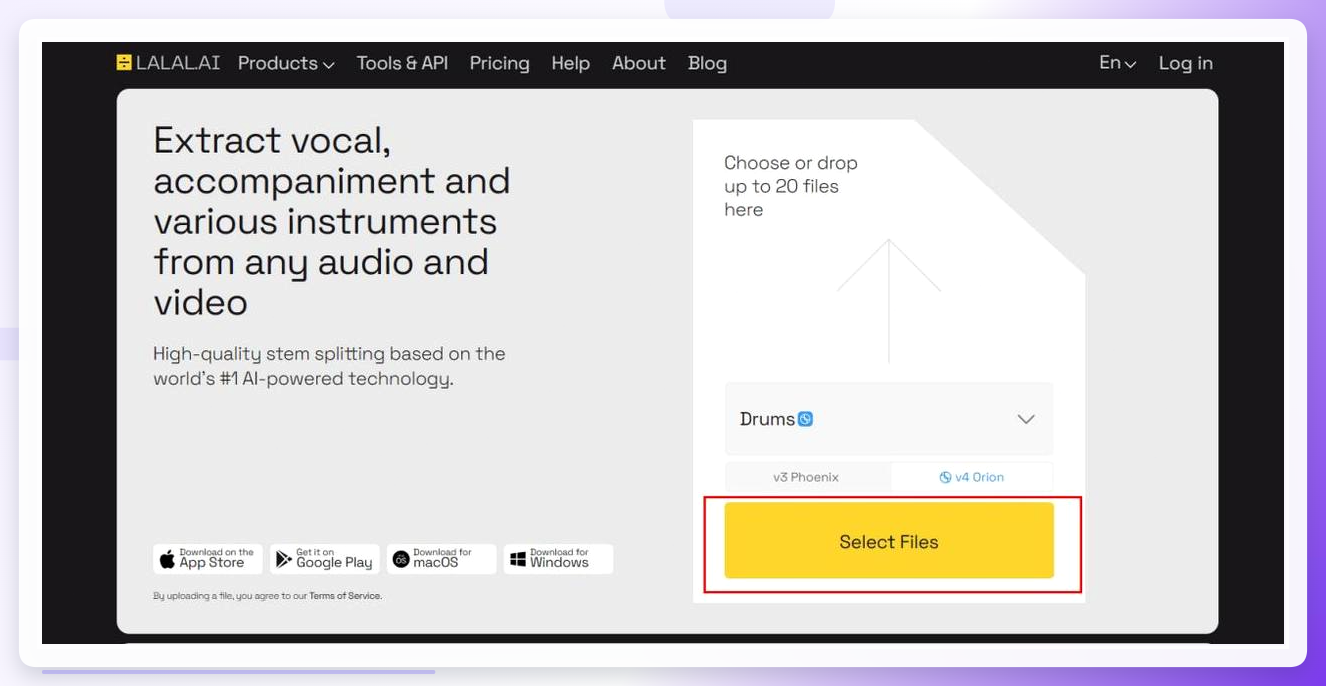Click the 'Extract vocal, accompaniment' headline
The height and width of the screenshot is (686, 1326).
(332, 221)
